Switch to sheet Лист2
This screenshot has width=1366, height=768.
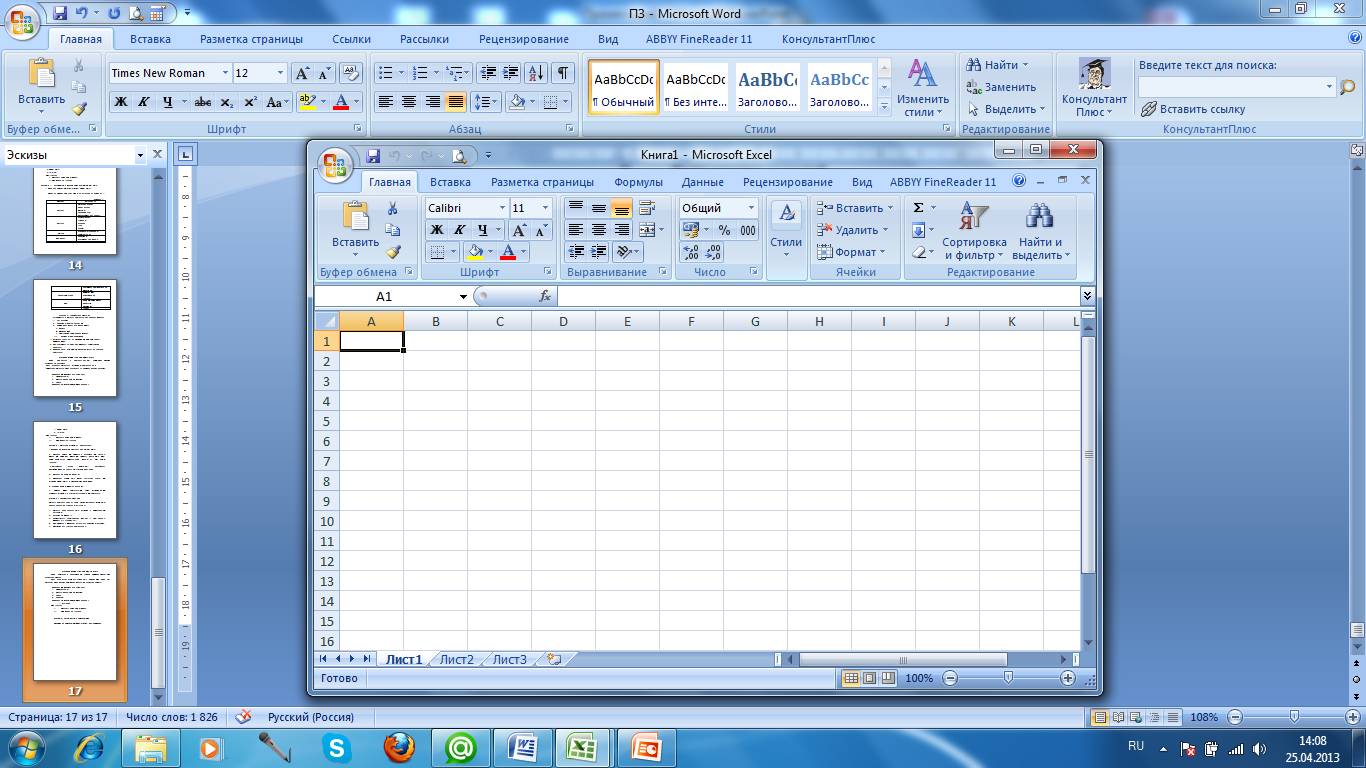click(x=457, y=659)
